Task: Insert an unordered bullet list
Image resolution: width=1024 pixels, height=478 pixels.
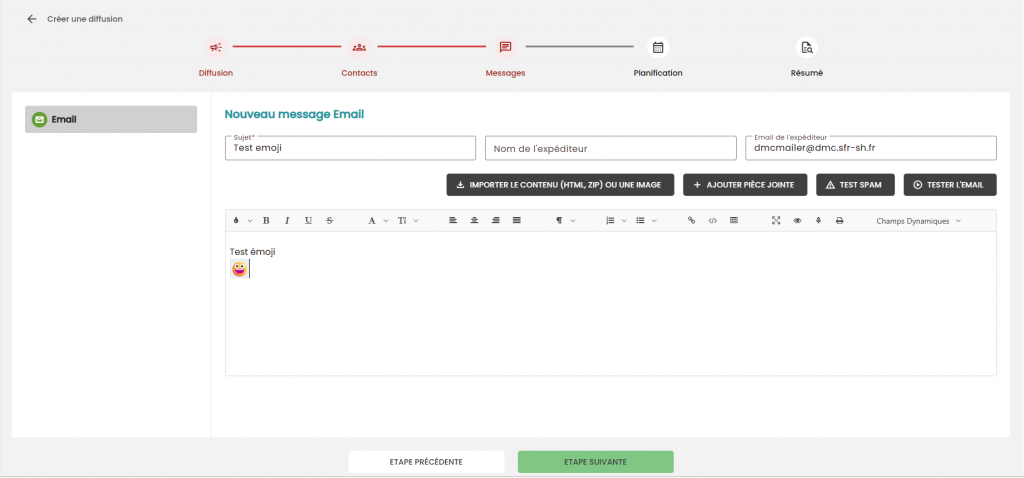Action: tap(641, 221)
